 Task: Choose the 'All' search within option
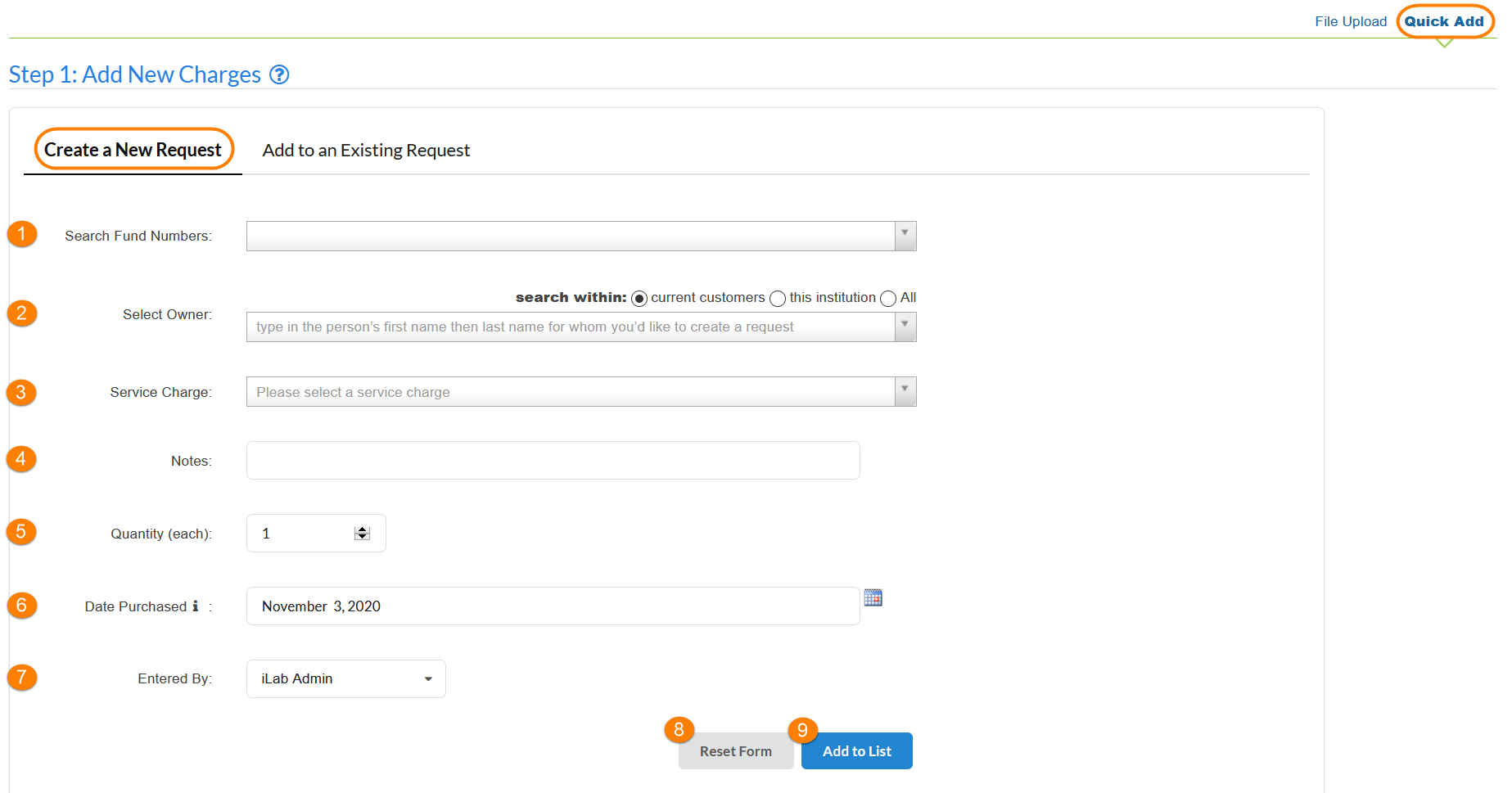tap(888, 299)
